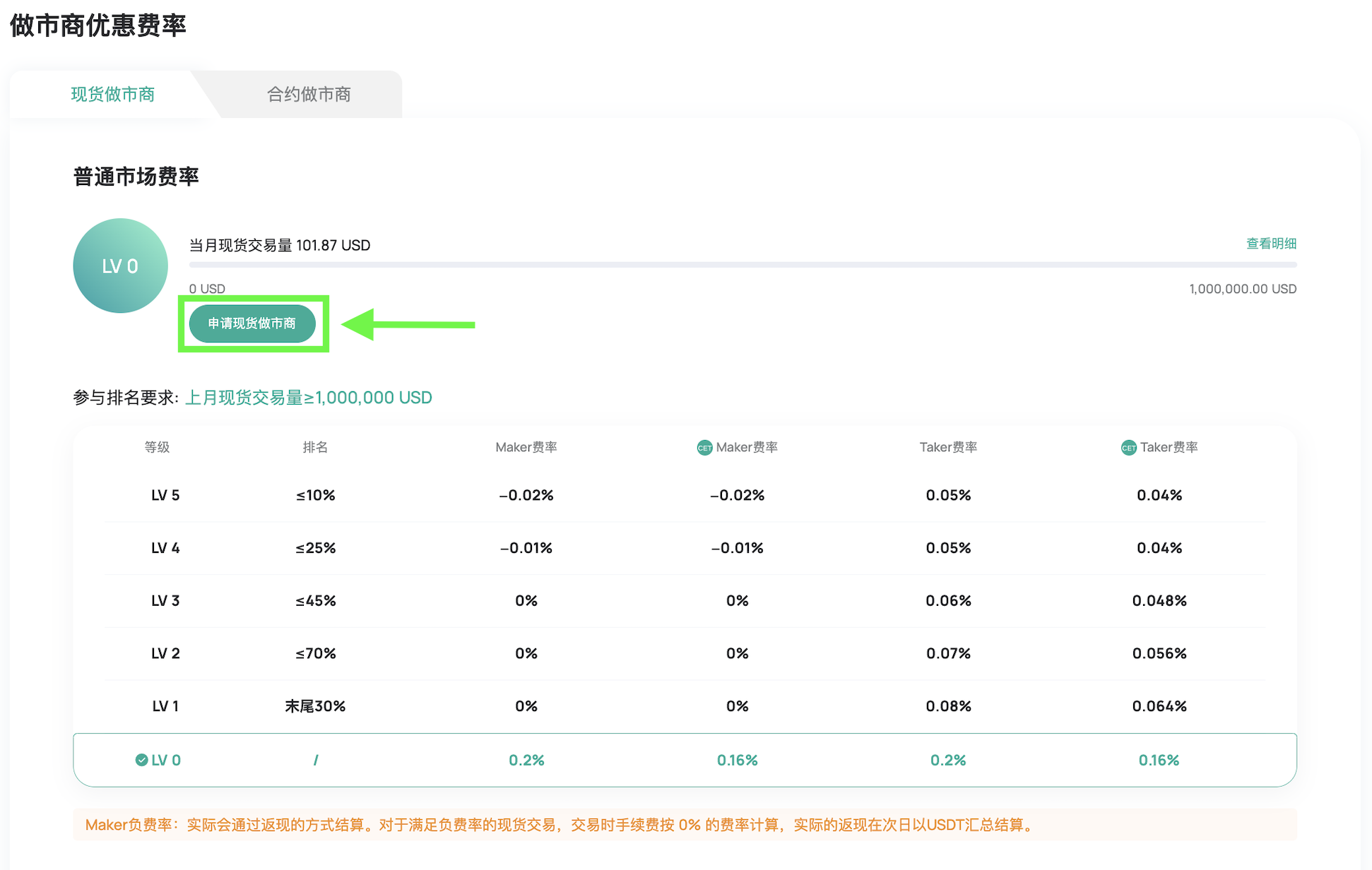Click the 做市商优惠费率 page title

click(97, 25)
